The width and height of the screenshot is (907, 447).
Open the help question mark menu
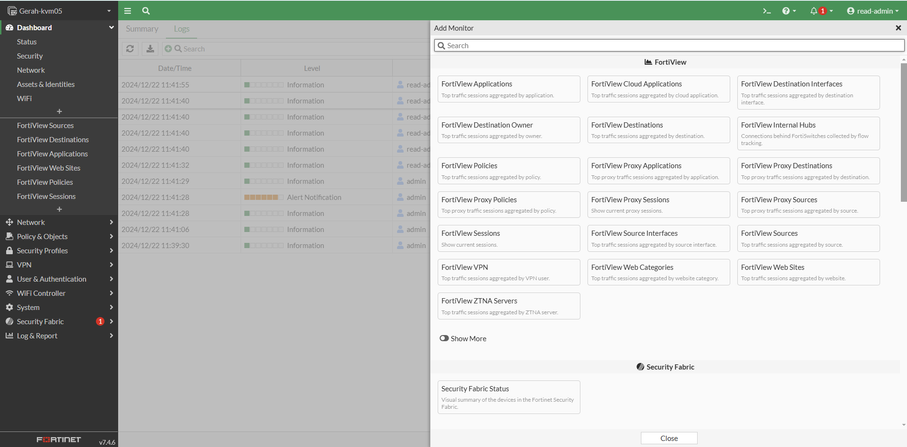pyautogui.click(x=789, y=11)
